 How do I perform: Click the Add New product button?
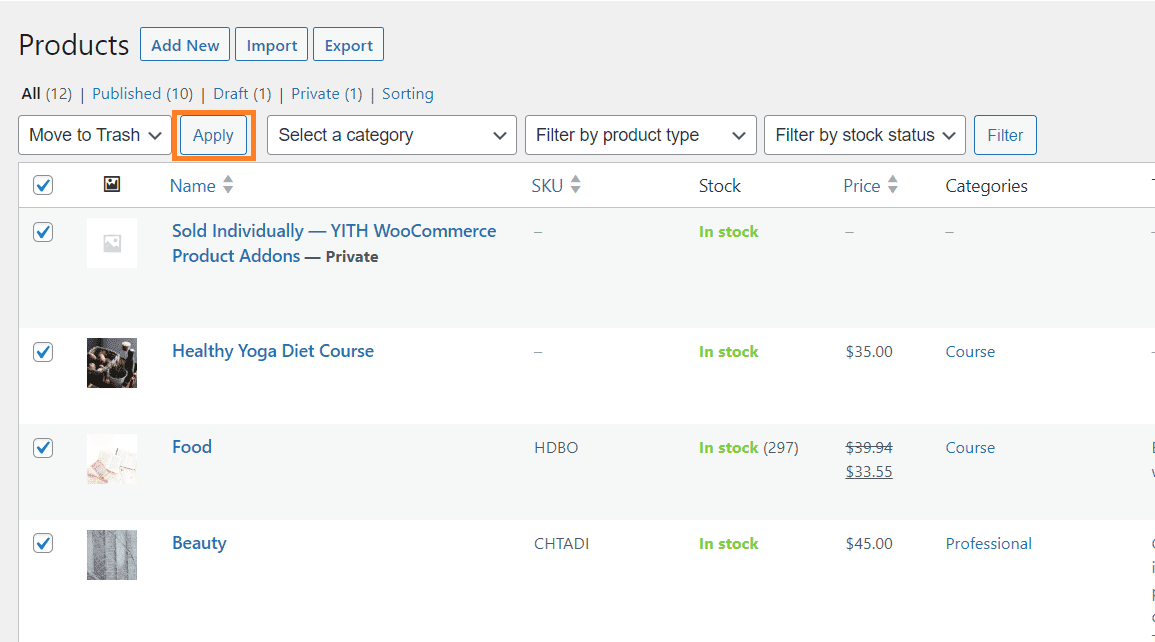[x=185, y=45]
